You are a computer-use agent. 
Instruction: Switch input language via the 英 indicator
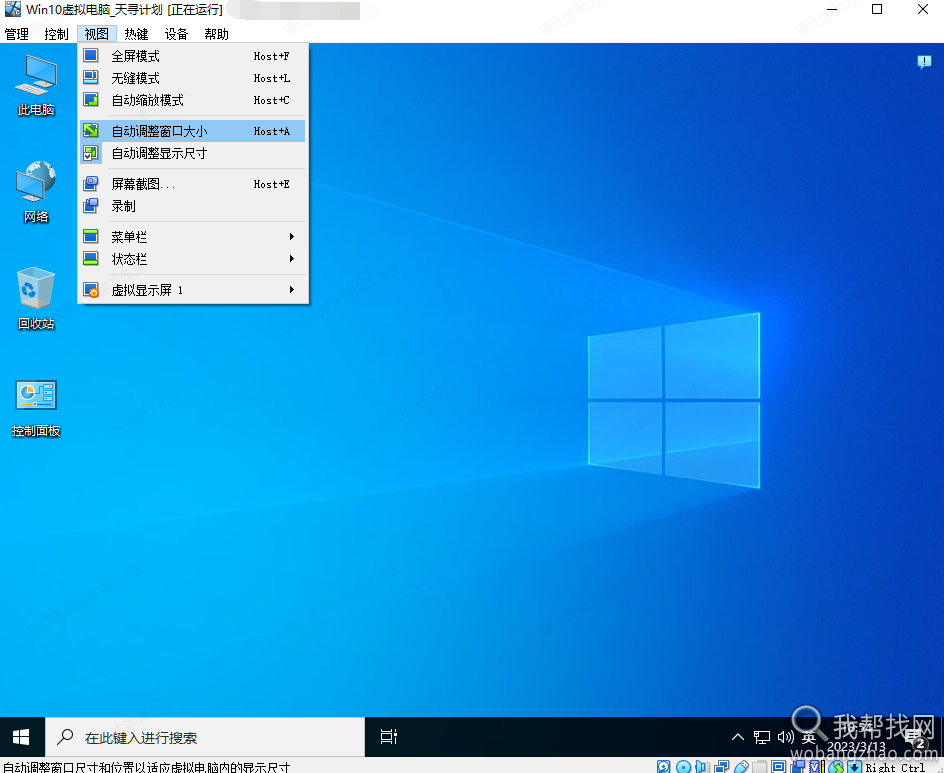[808, 737]
